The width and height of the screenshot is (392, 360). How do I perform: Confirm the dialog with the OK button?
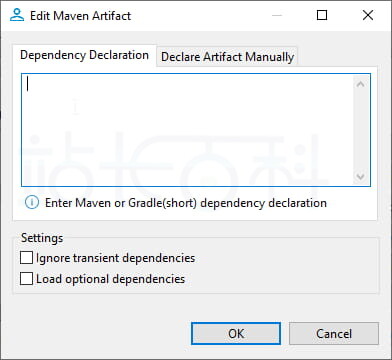(236, 333)
